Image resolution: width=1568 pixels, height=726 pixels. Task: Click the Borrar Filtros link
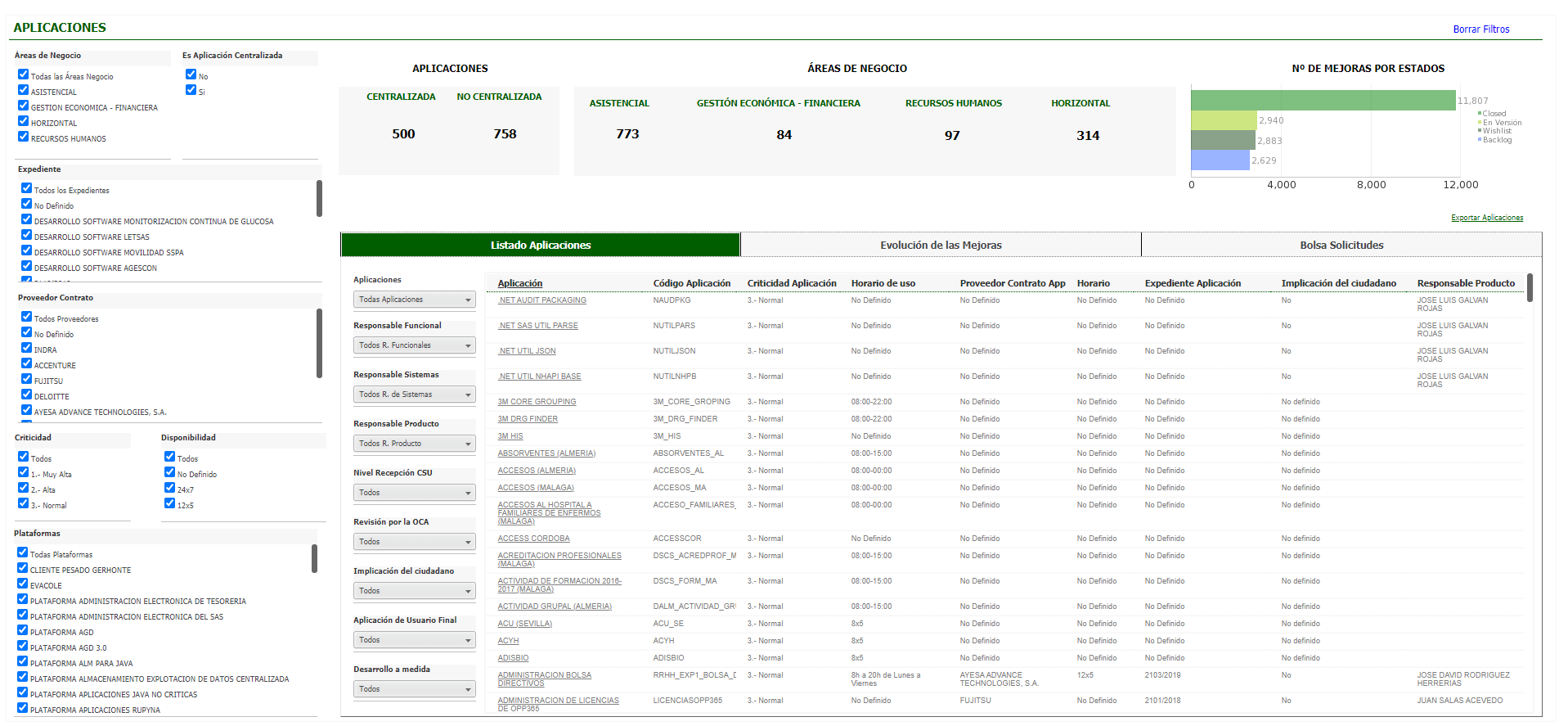[x=1481, y=29]
